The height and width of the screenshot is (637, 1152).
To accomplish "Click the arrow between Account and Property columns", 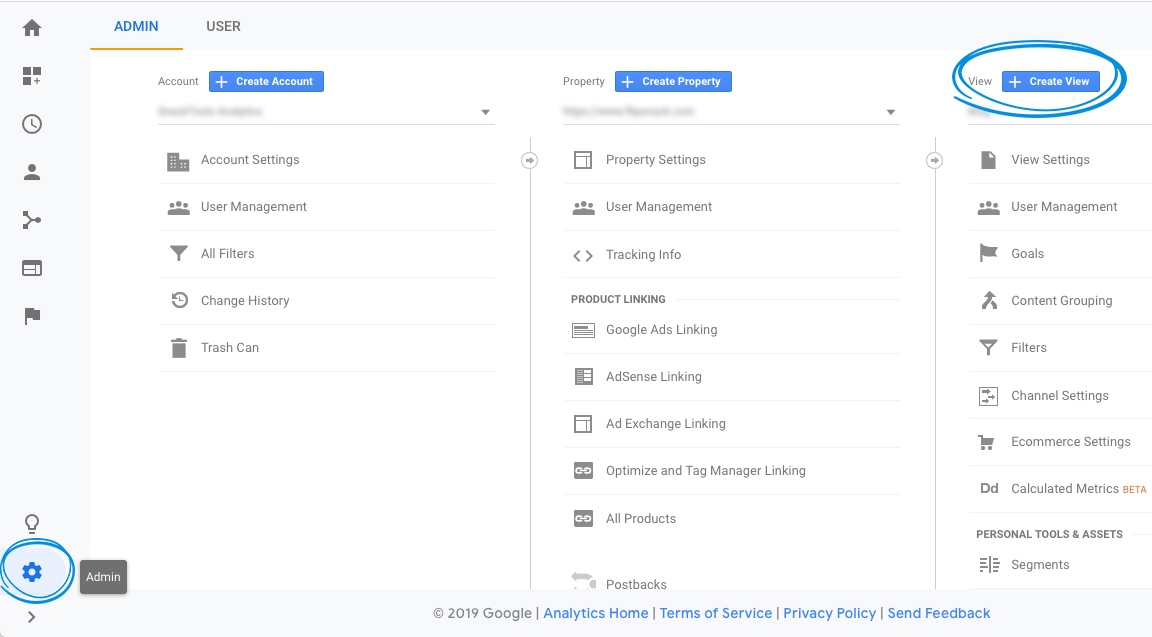I will tap(529, 160).
